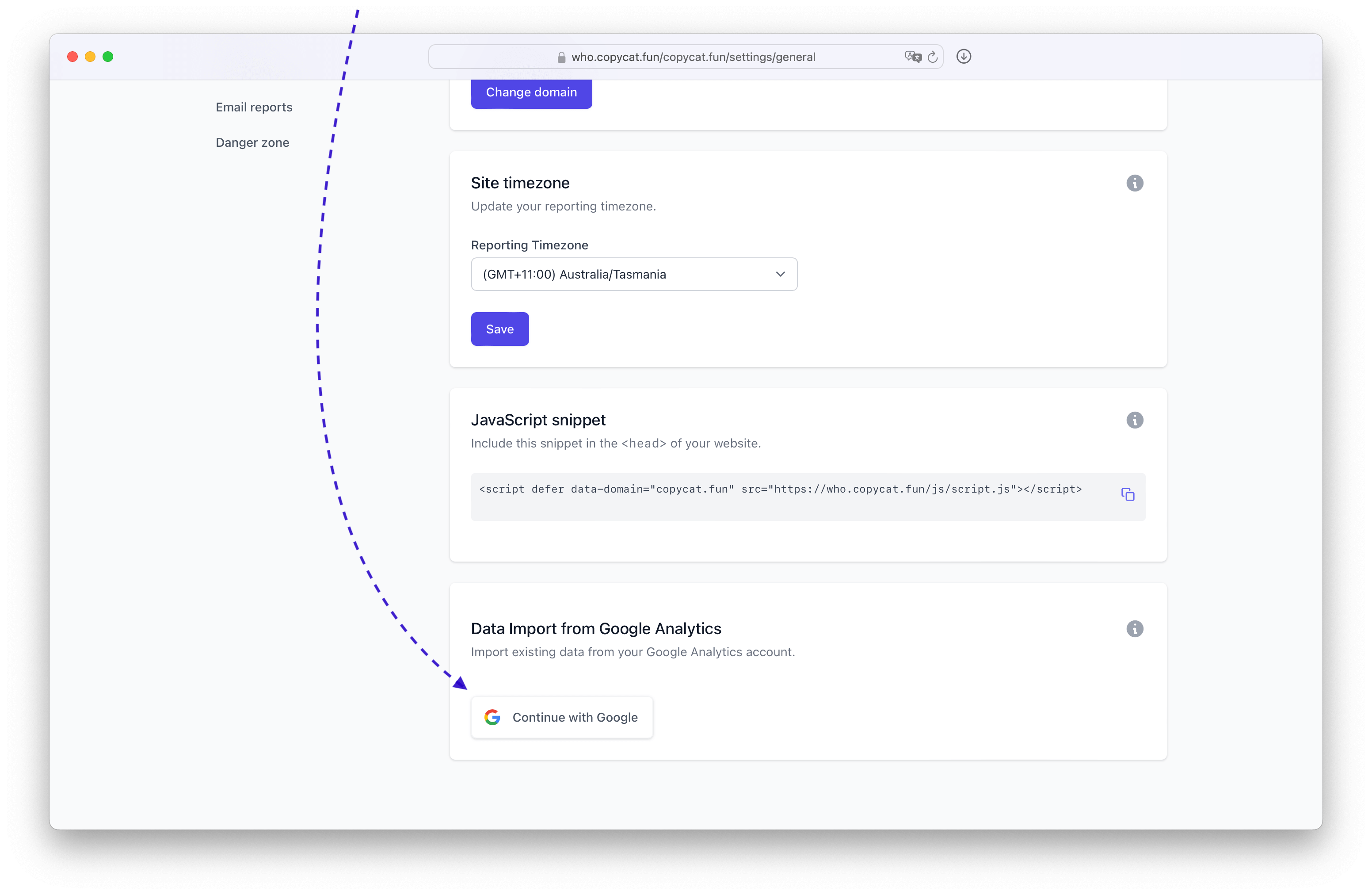Open the browser downloads icon
Viewport: 1372px width, 895px height.
(964, 57)
